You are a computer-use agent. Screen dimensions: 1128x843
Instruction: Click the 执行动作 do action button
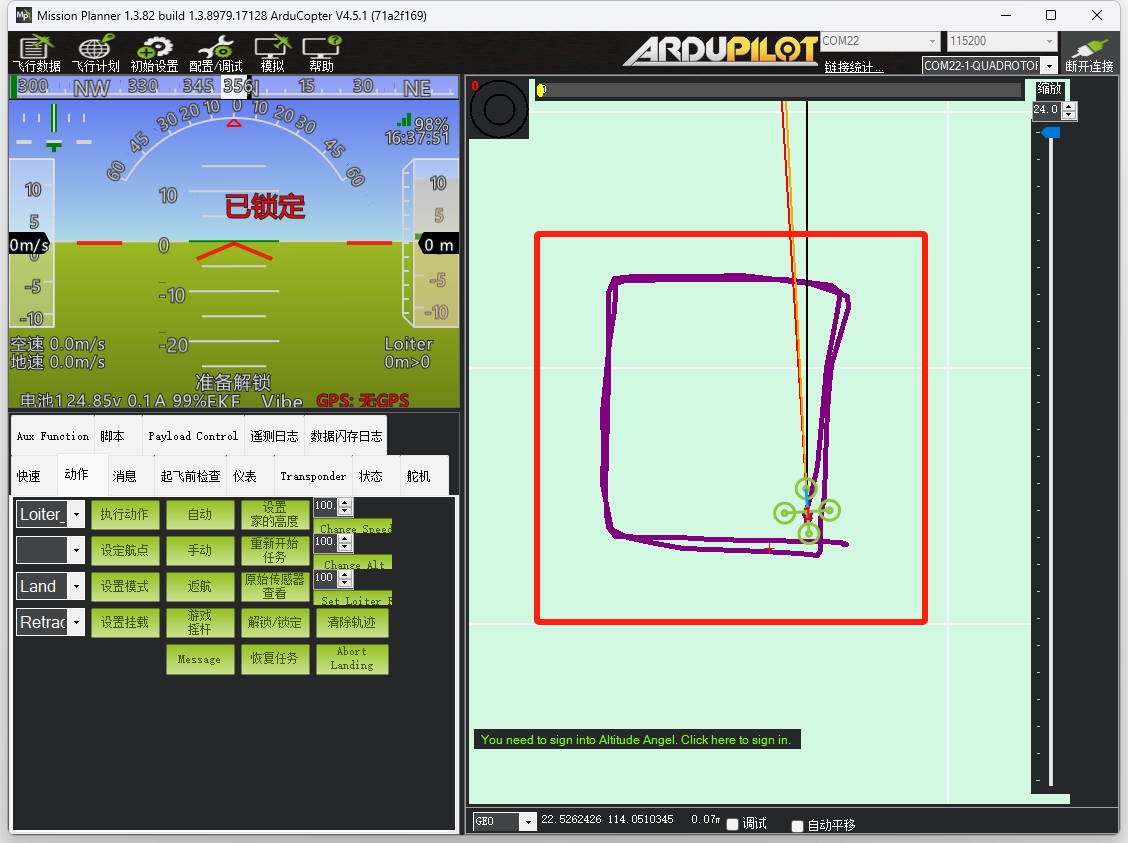click(x=124, y=514)
